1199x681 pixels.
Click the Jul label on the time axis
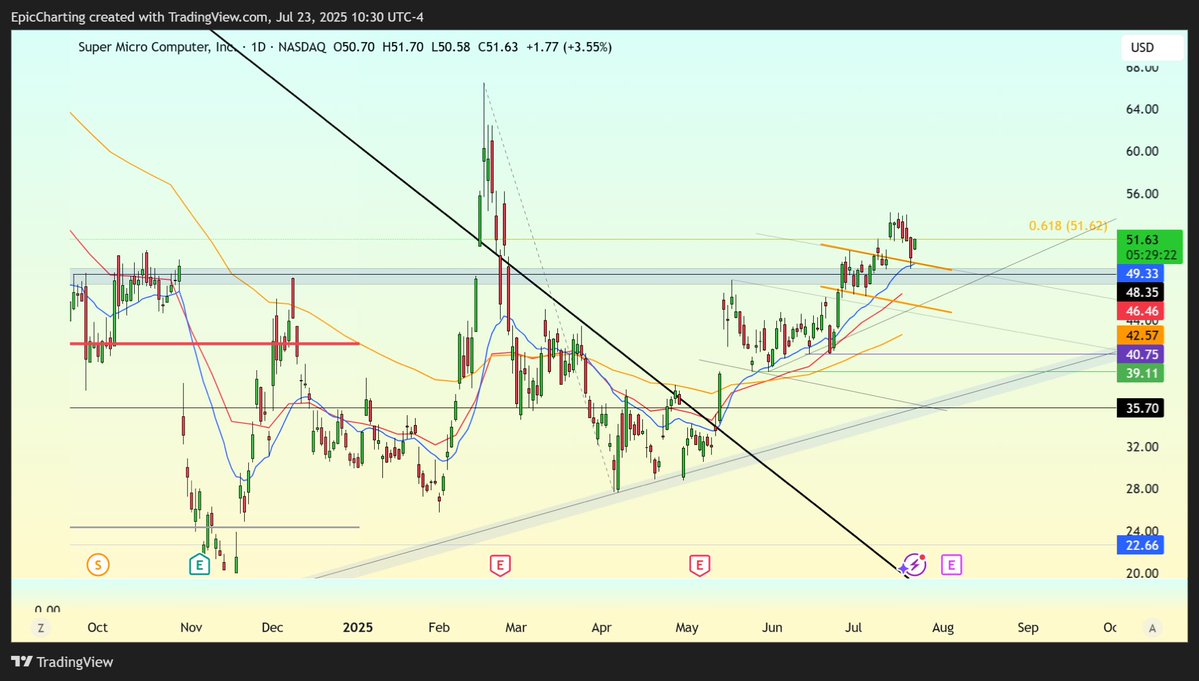tap(853, 627)
